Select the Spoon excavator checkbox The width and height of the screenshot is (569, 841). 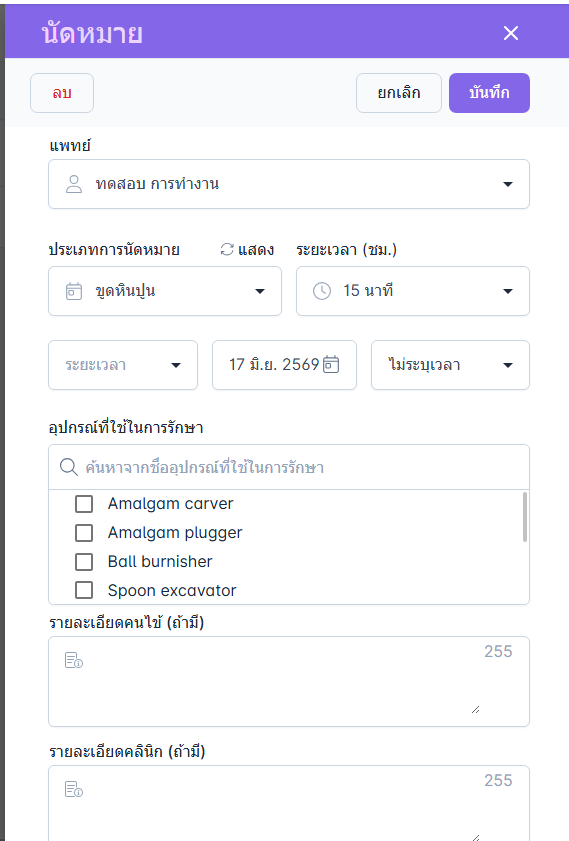84,590
